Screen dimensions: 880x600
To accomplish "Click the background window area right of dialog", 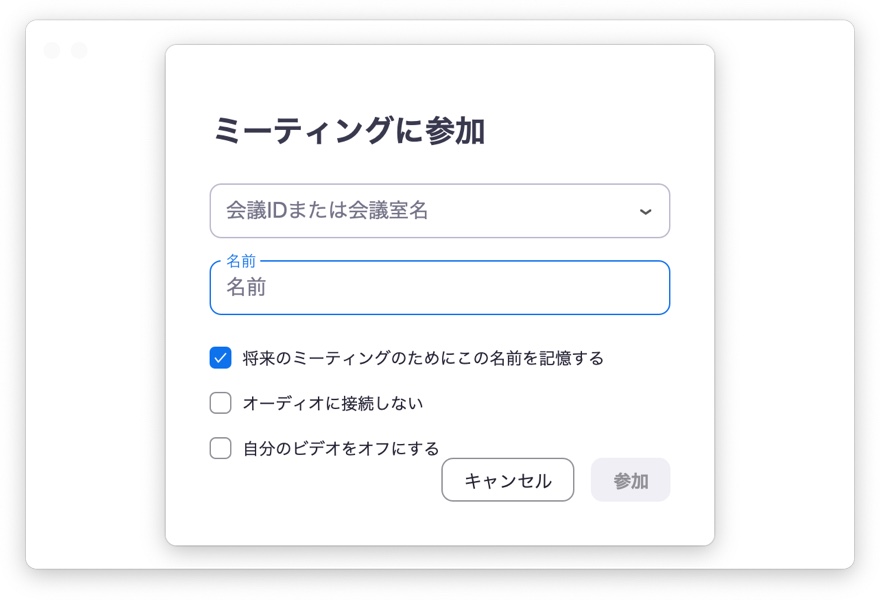I will 785,300.
